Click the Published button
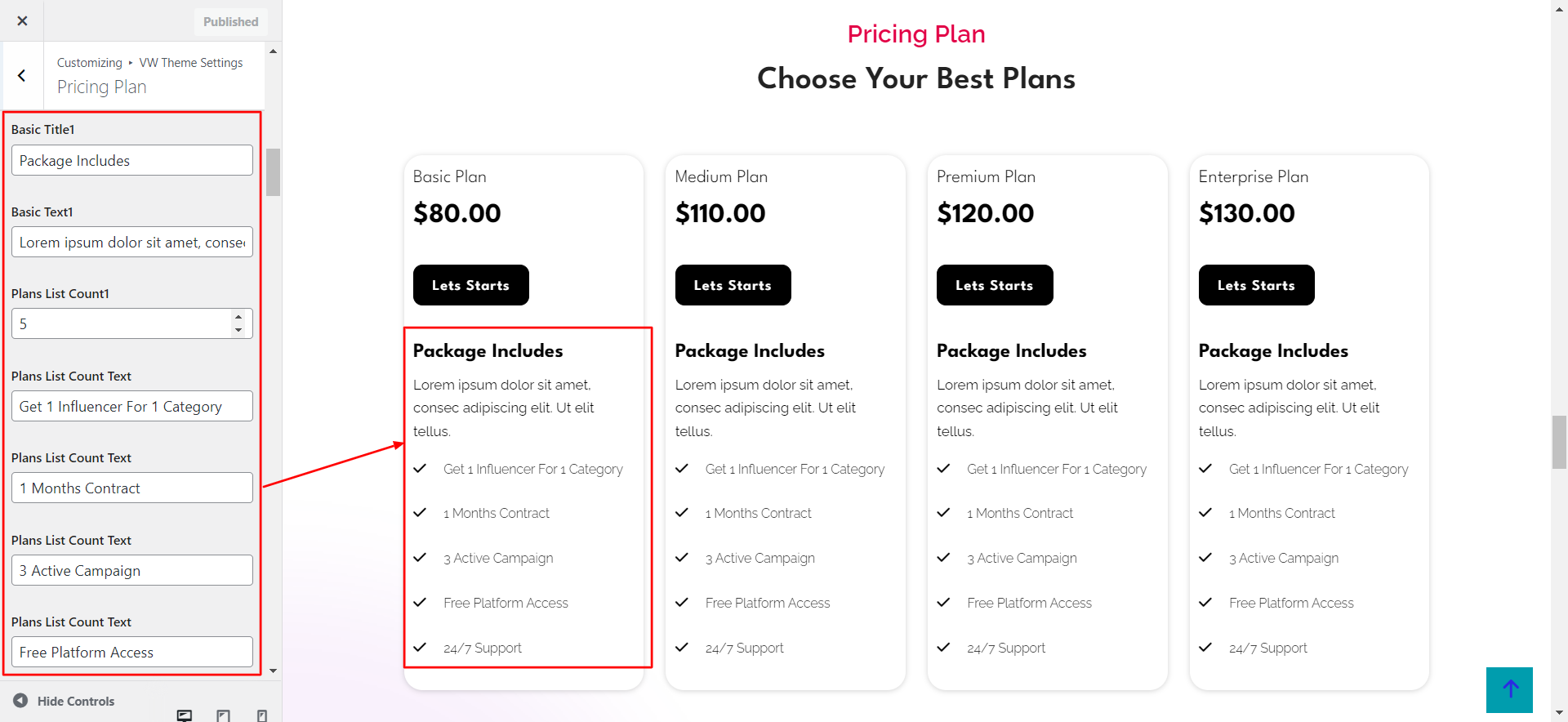1568x722 pixels. click(230, 22)
